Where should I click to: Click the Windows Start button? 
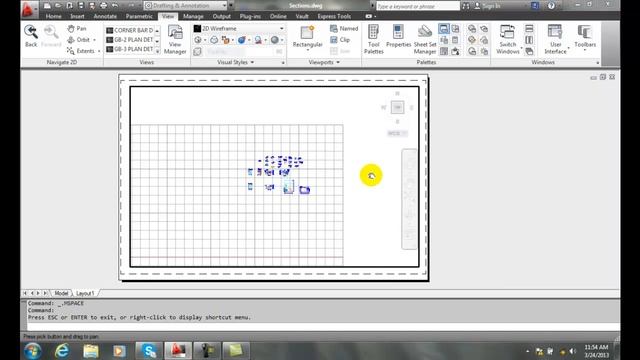click(x=33, y=351)
